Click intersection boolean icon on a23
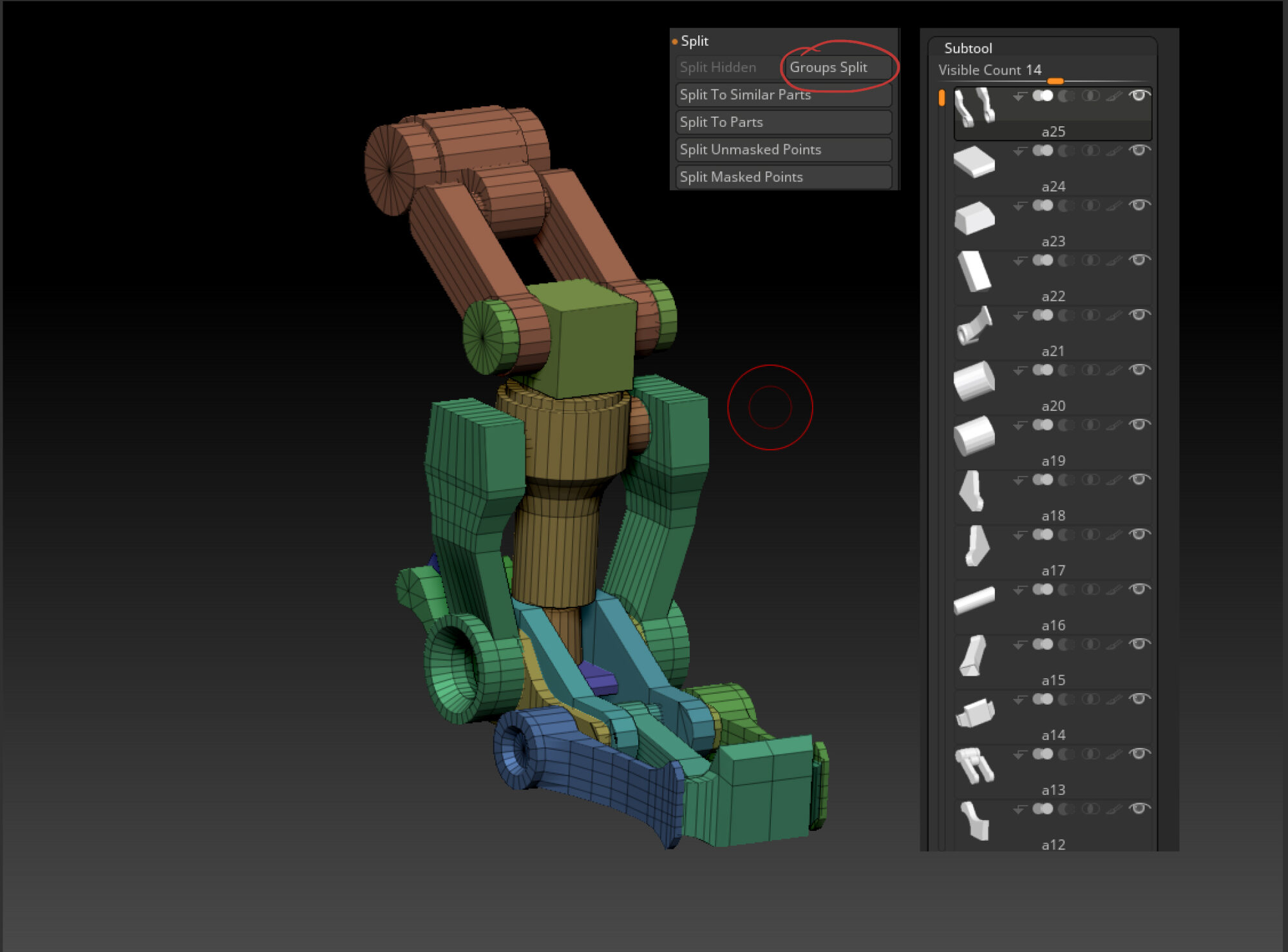Viewport: 1288px width, 952px height. tap(1090, 205)
